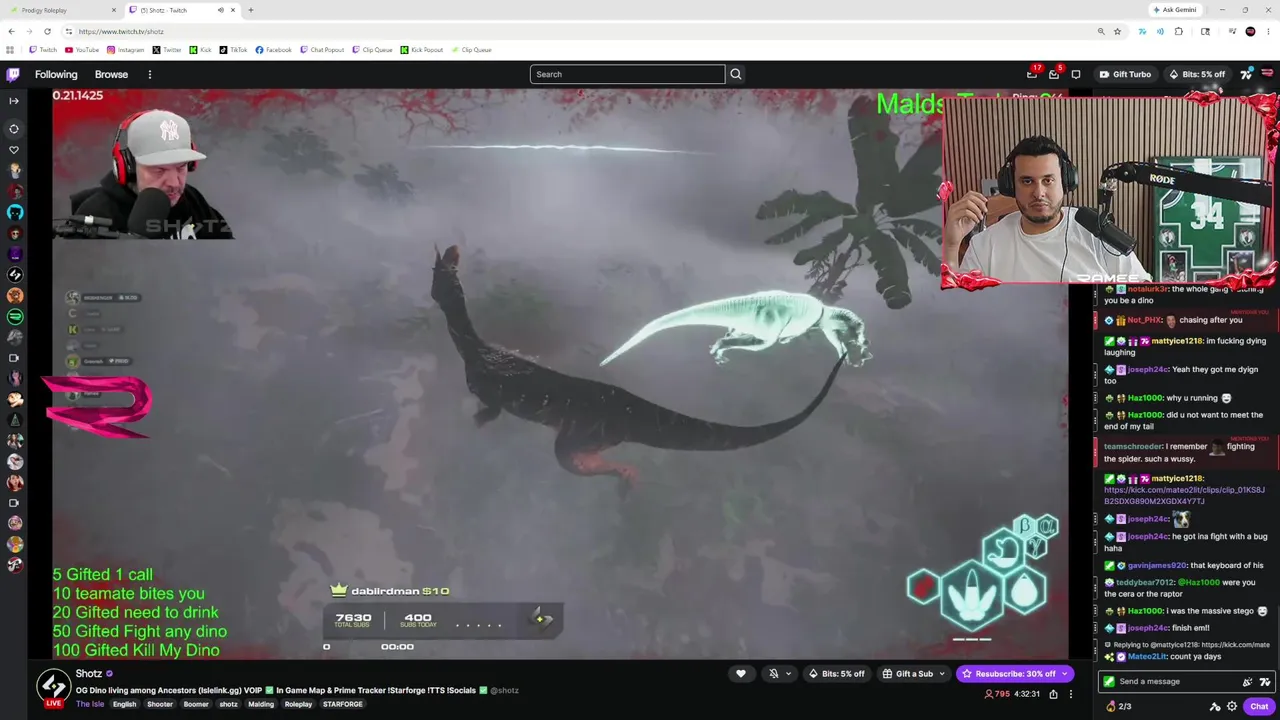Open the mattyice1218 kick.com clip link in chat
This screenshot has height=720, width=1280.
pyautogui.click(x=1184, y=495)
